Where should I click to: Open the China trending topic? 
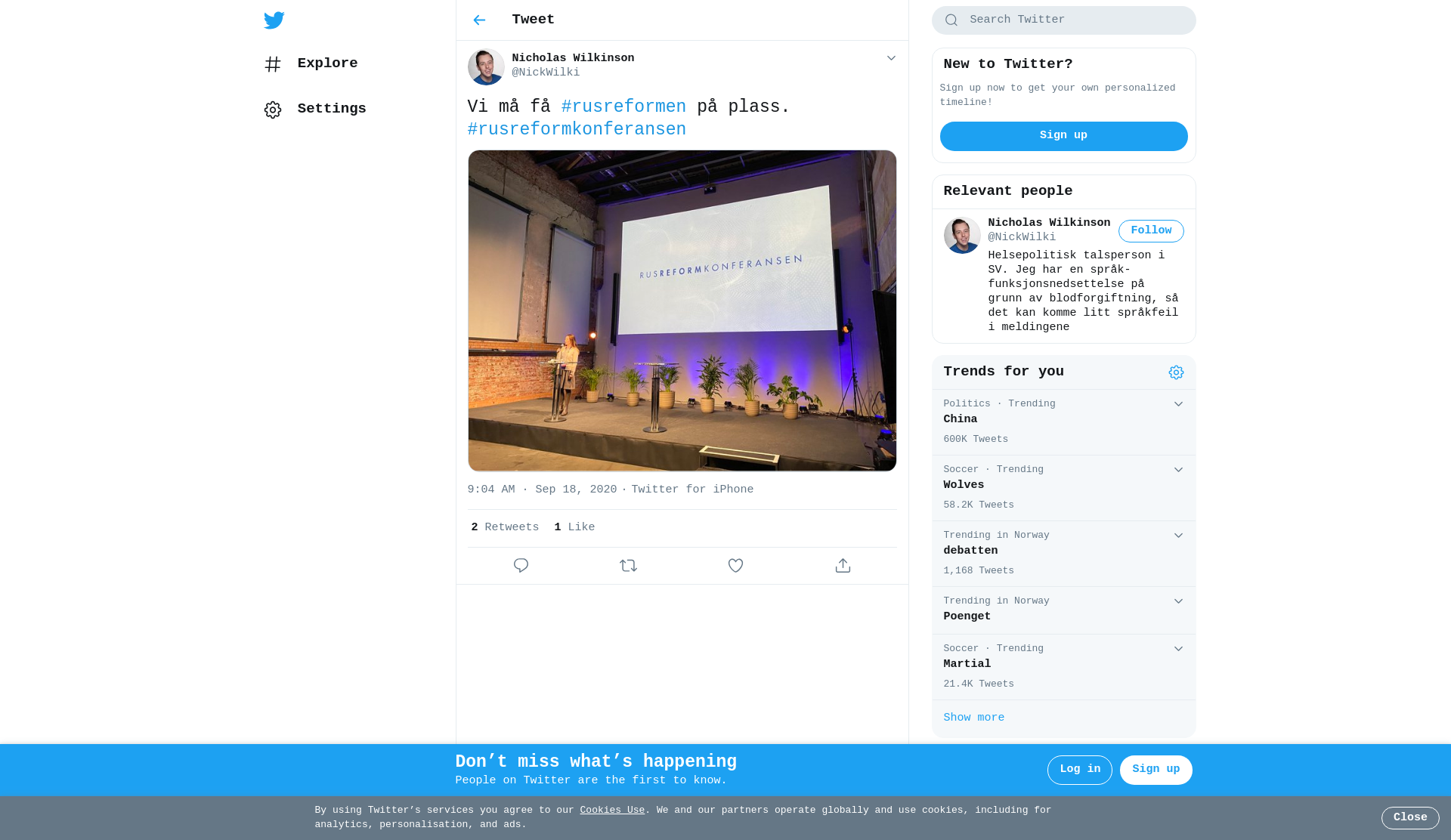click(x=1063, y=422)
